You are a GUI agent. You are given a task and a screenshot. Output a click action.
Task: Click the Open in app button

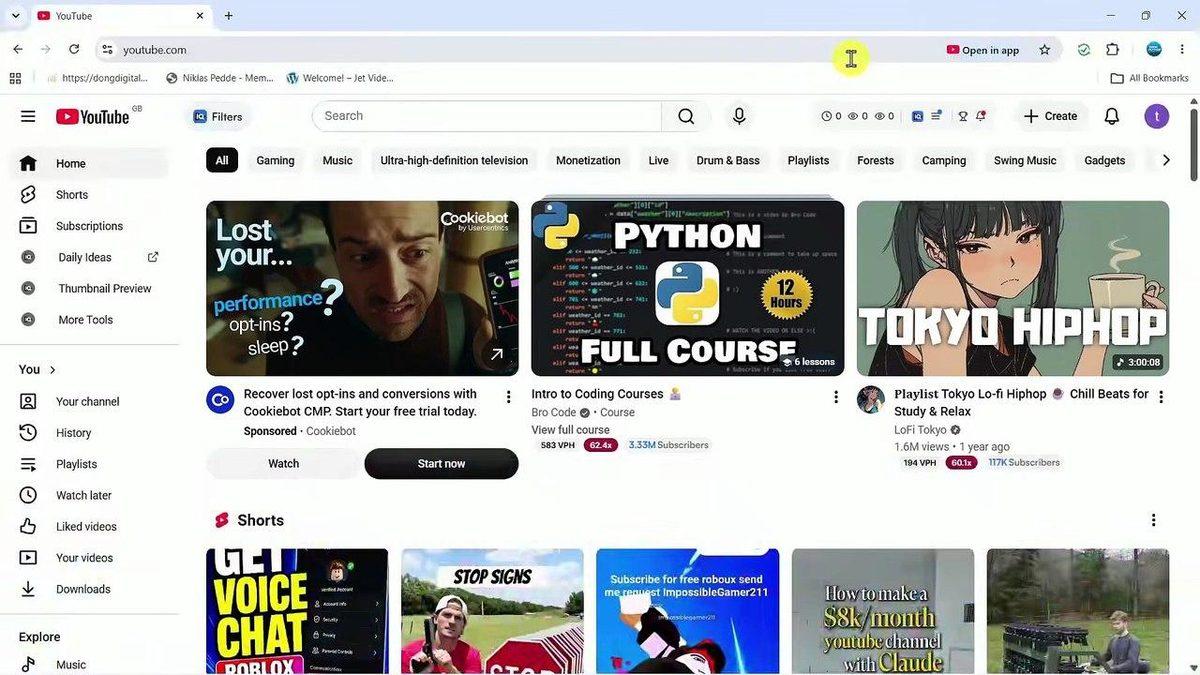[983, 50]
